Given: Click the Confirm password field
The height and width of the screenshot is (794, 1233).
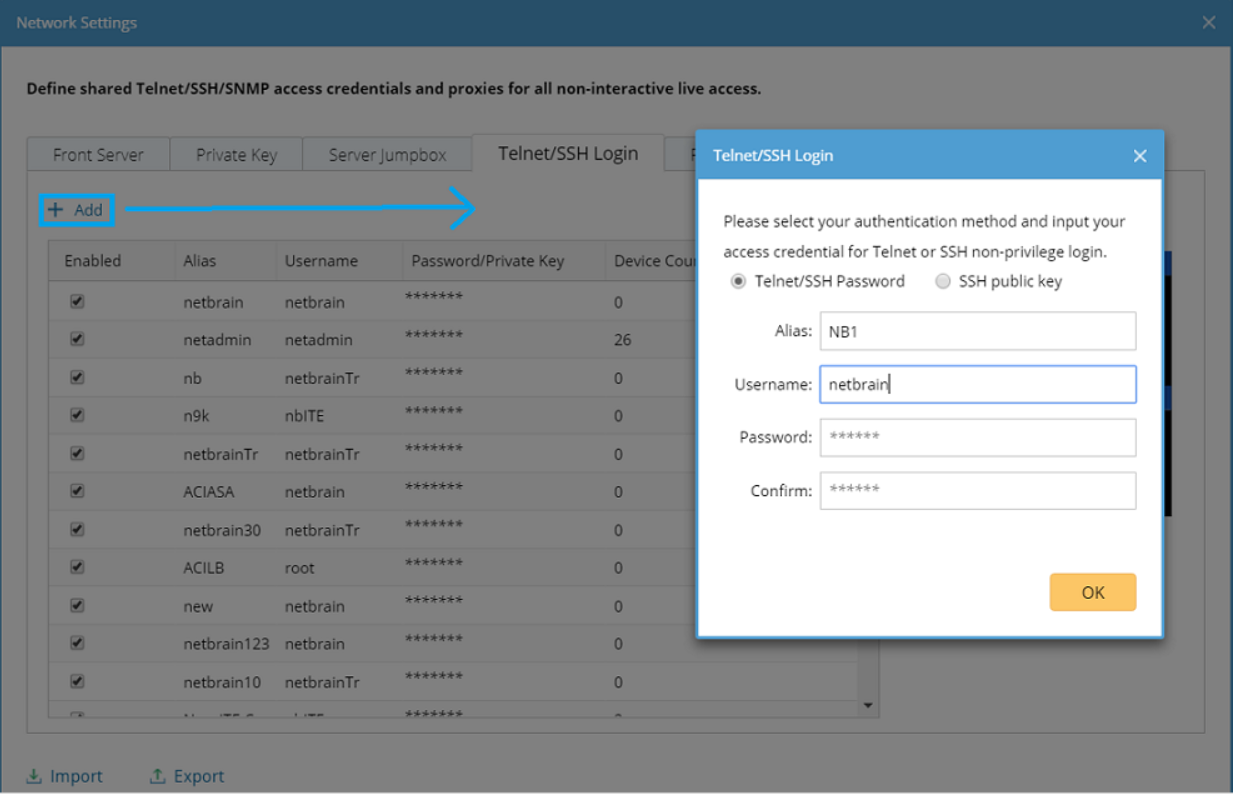Looking at the screenshot, I should click(x=977, y=490).
